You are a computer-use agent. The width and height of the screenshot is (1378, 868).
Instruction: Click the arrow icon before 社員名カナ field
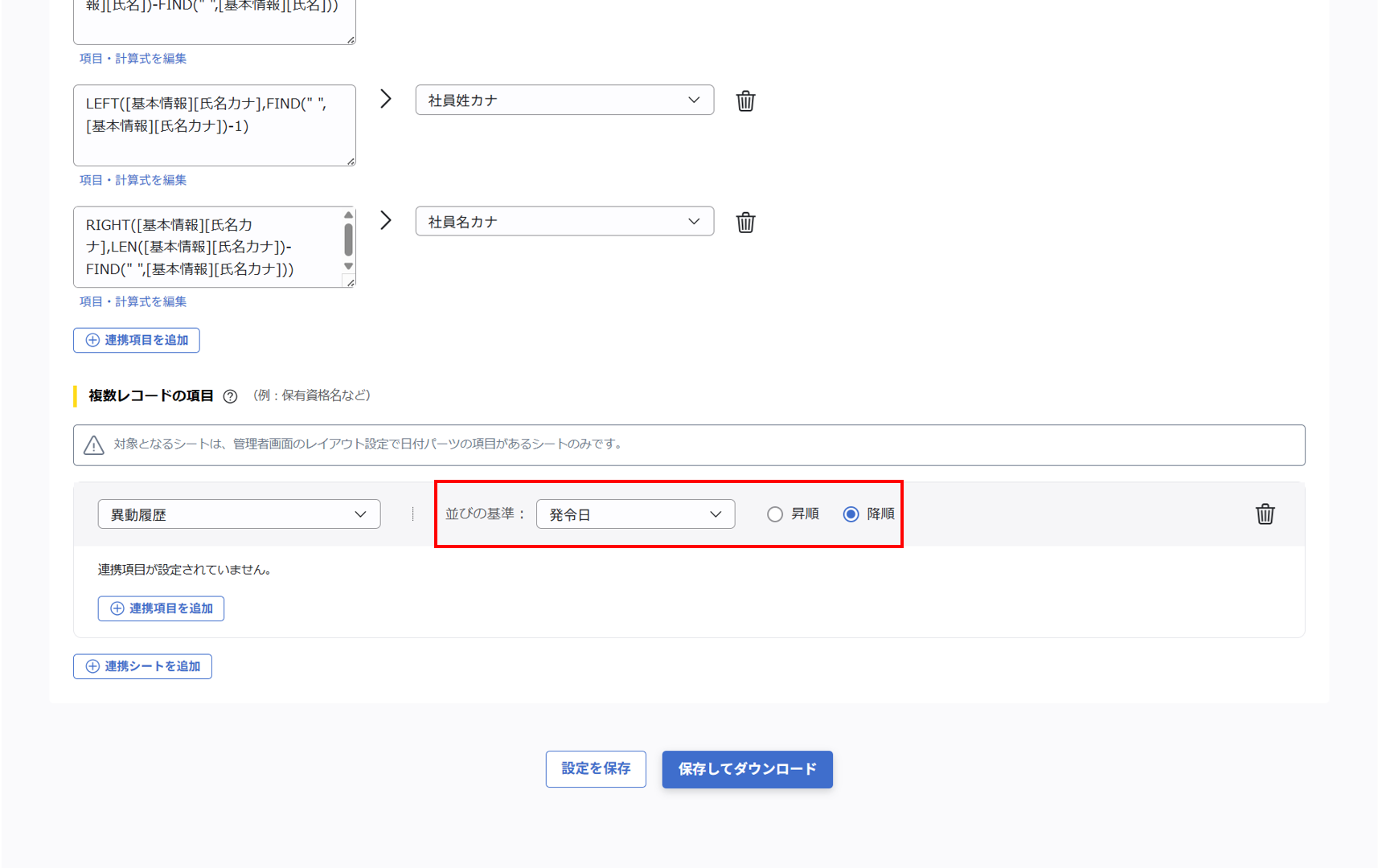pyautogui.click(x=386, y=220)
